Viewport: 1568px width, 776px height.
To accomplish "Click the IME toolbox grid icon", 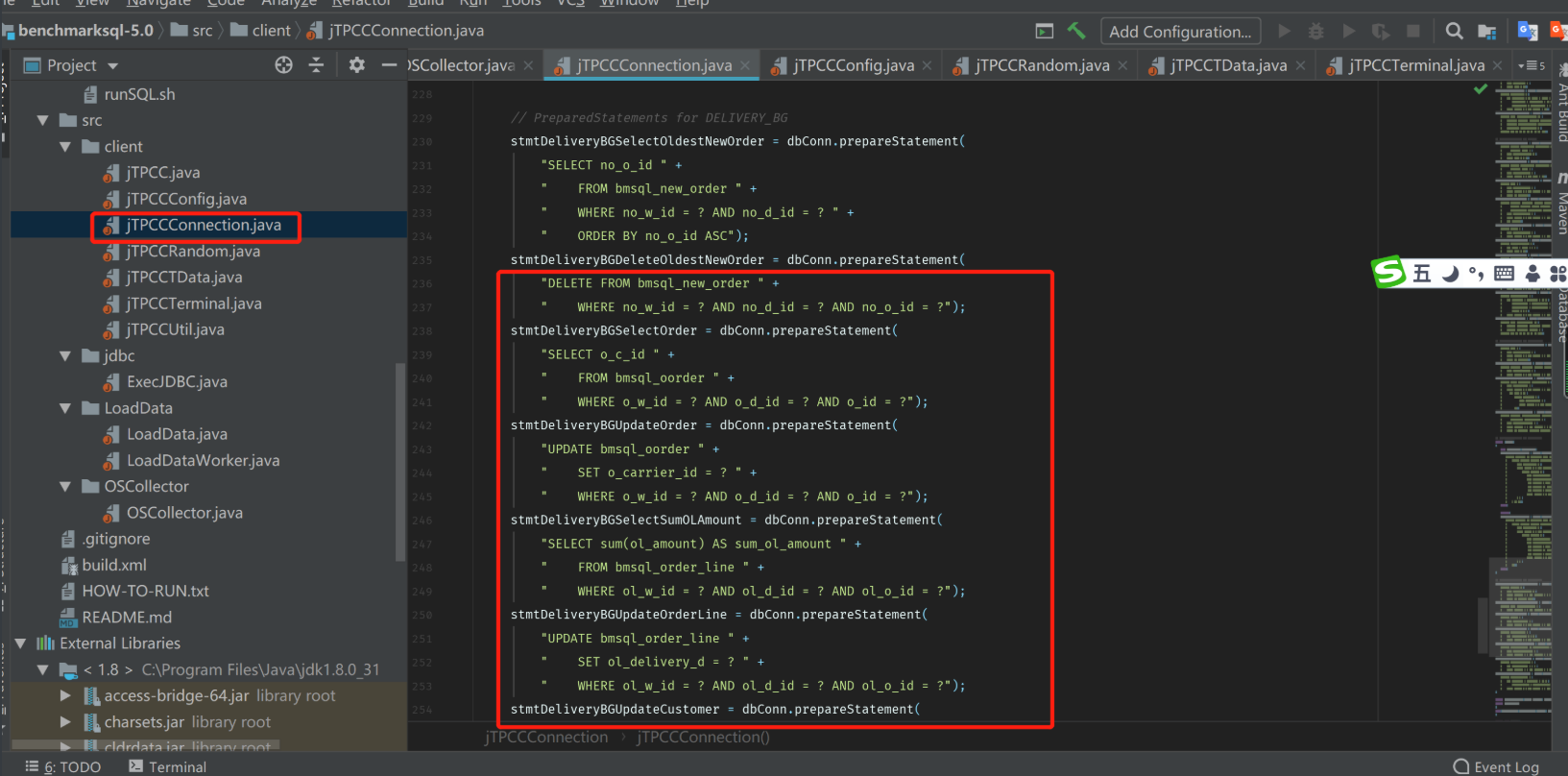I will pos(1558,274).
